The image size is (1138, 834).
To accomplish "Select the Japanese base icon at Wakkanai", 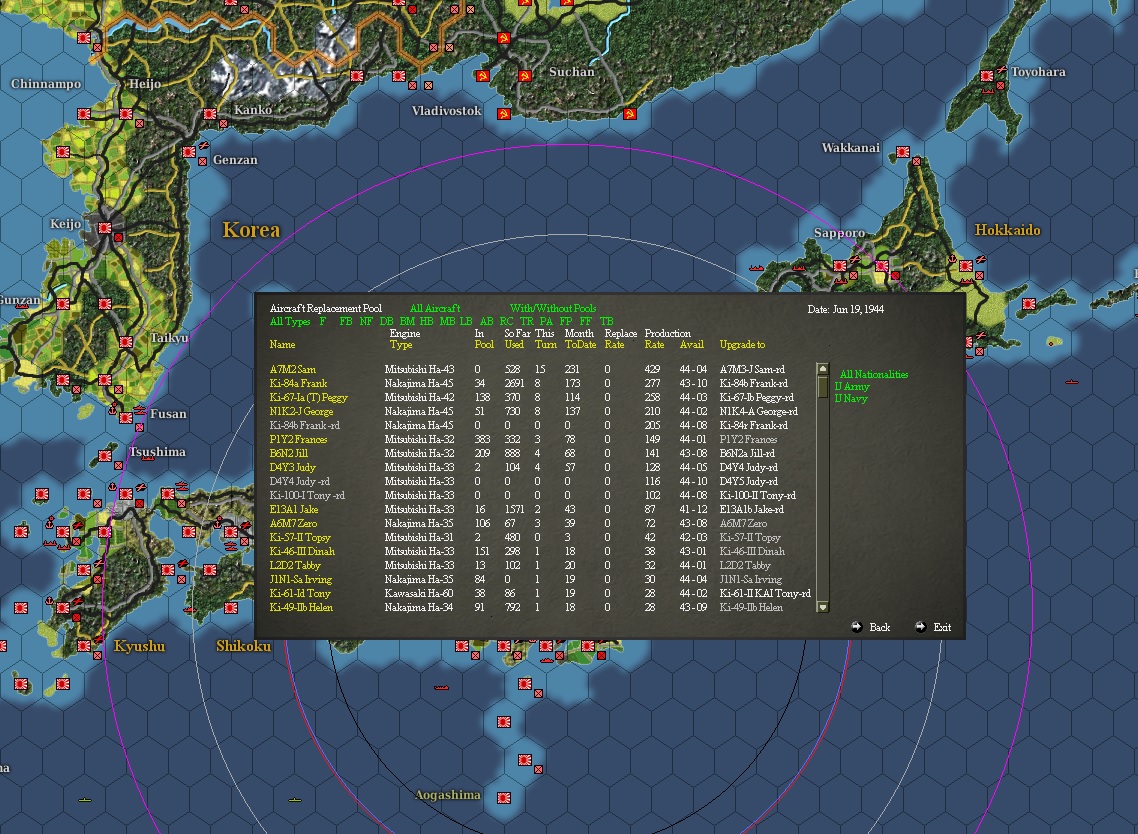I will click(x=903, y=152).
